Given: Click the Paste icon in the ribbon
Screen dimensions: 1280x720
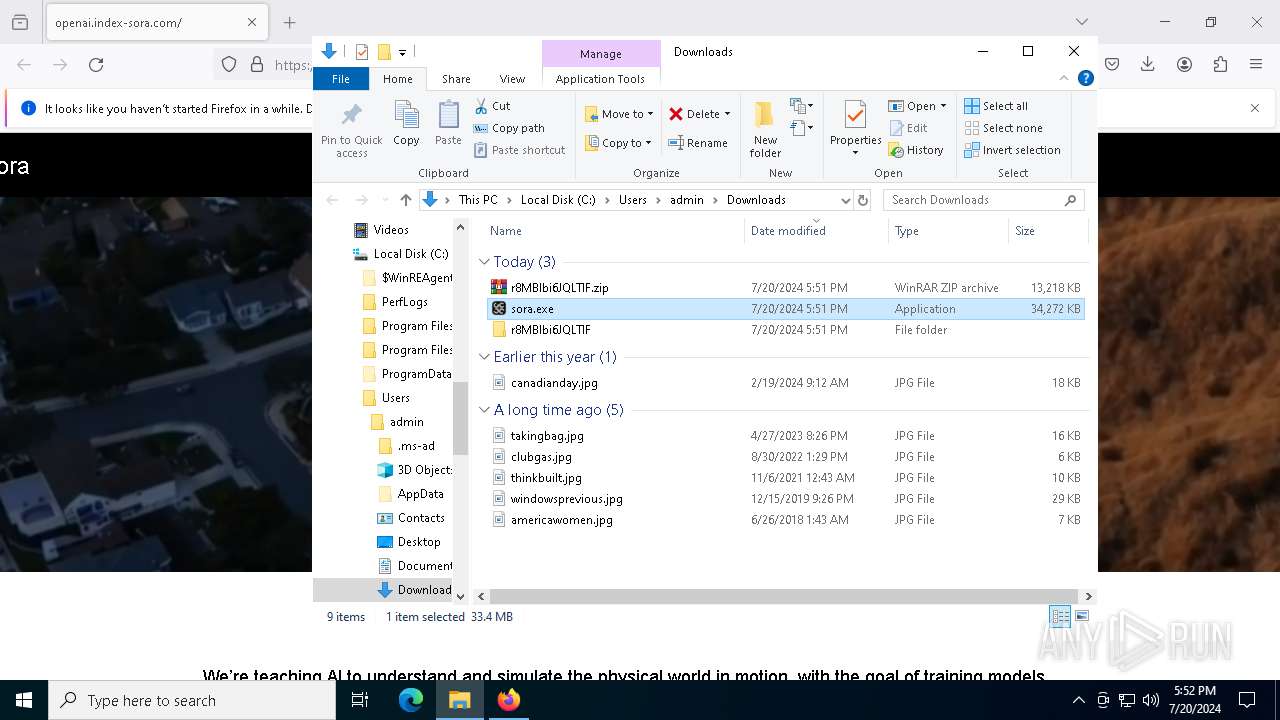Looking at the screenshot, I should (448, 124).
